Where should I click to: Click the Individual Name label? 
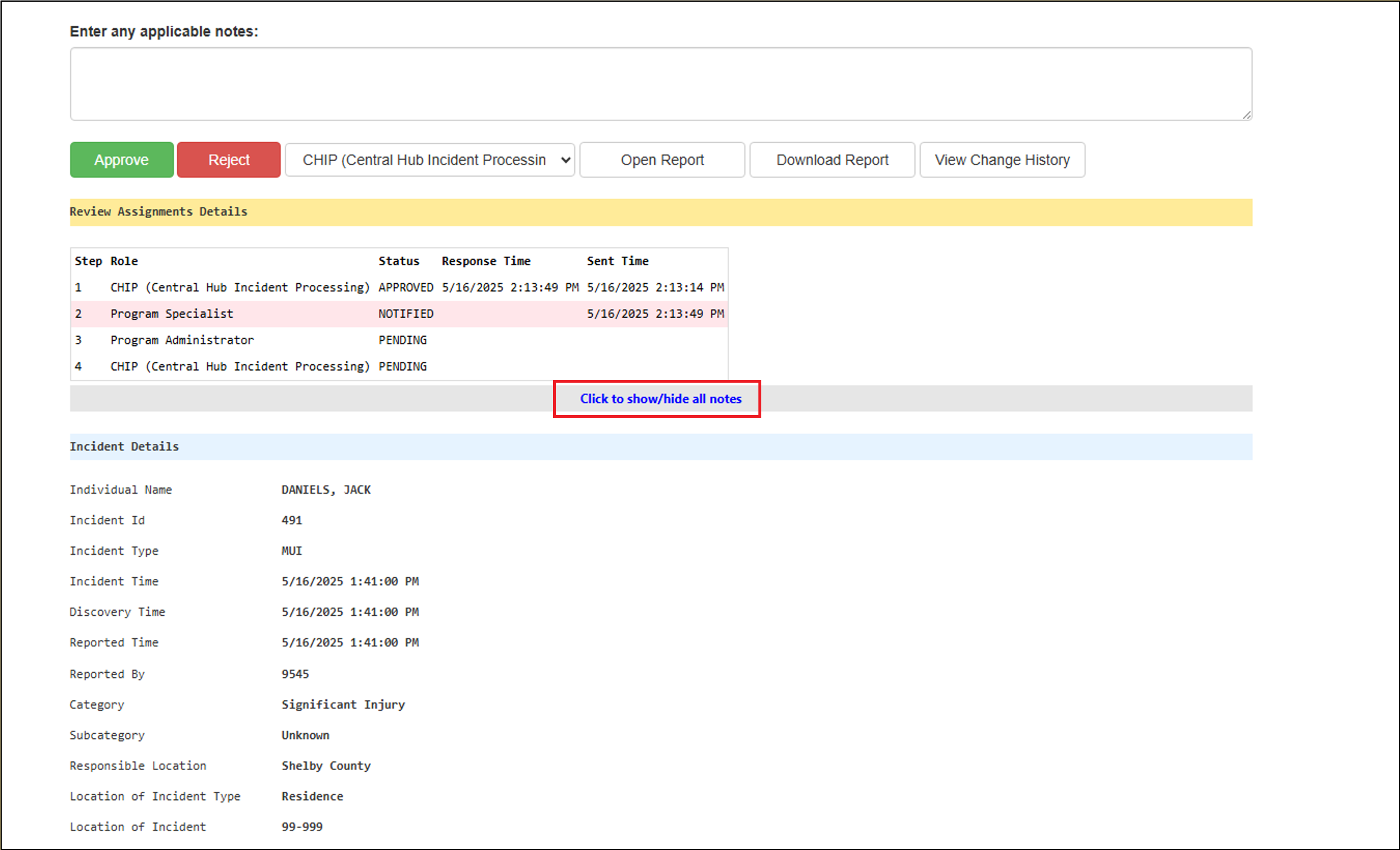(x=121, y=490)
